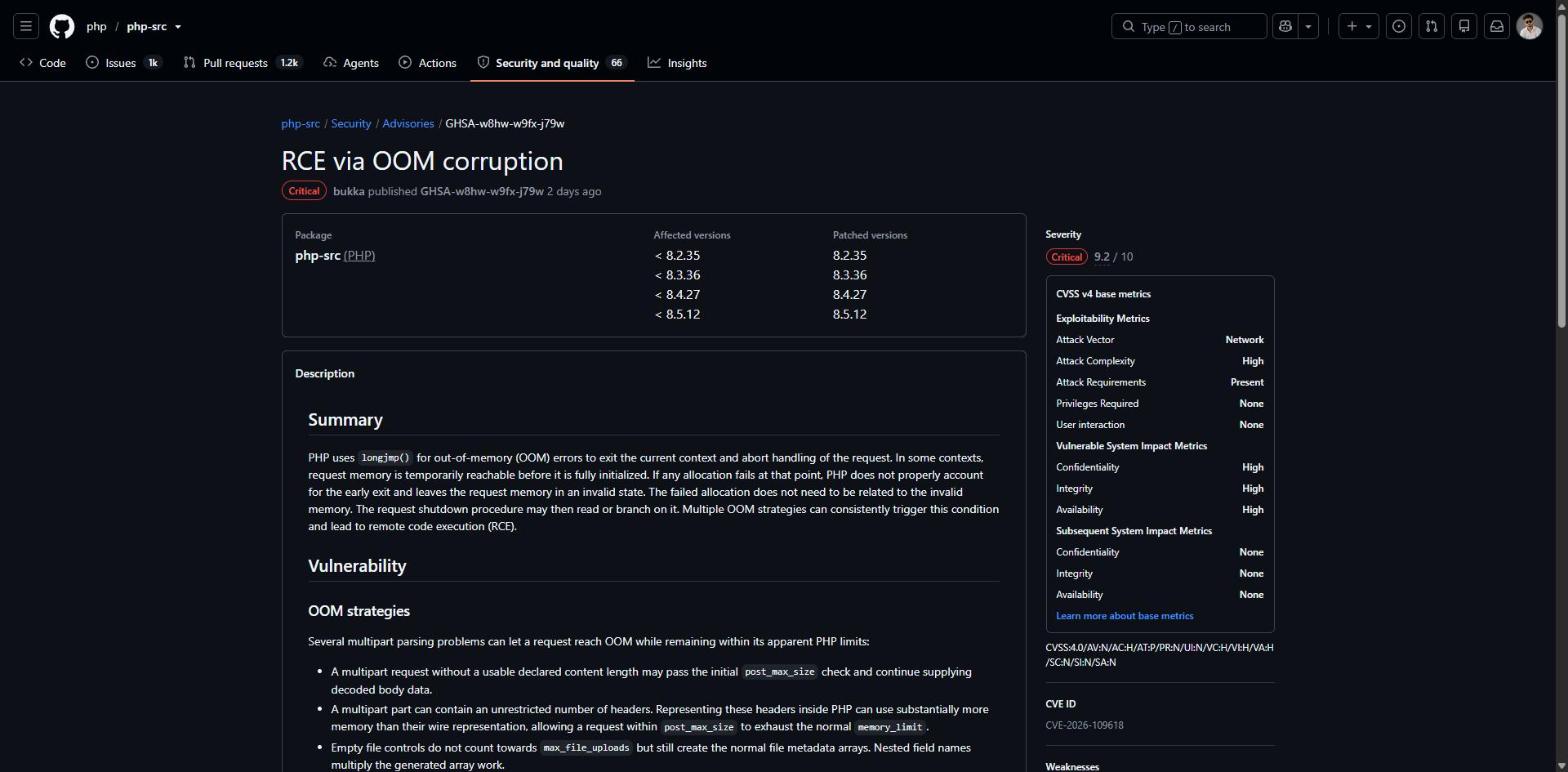The height and width of the screenshot is (772, 1568).
Task: Click the php owner link in the header
Action: tap(97, 27)
